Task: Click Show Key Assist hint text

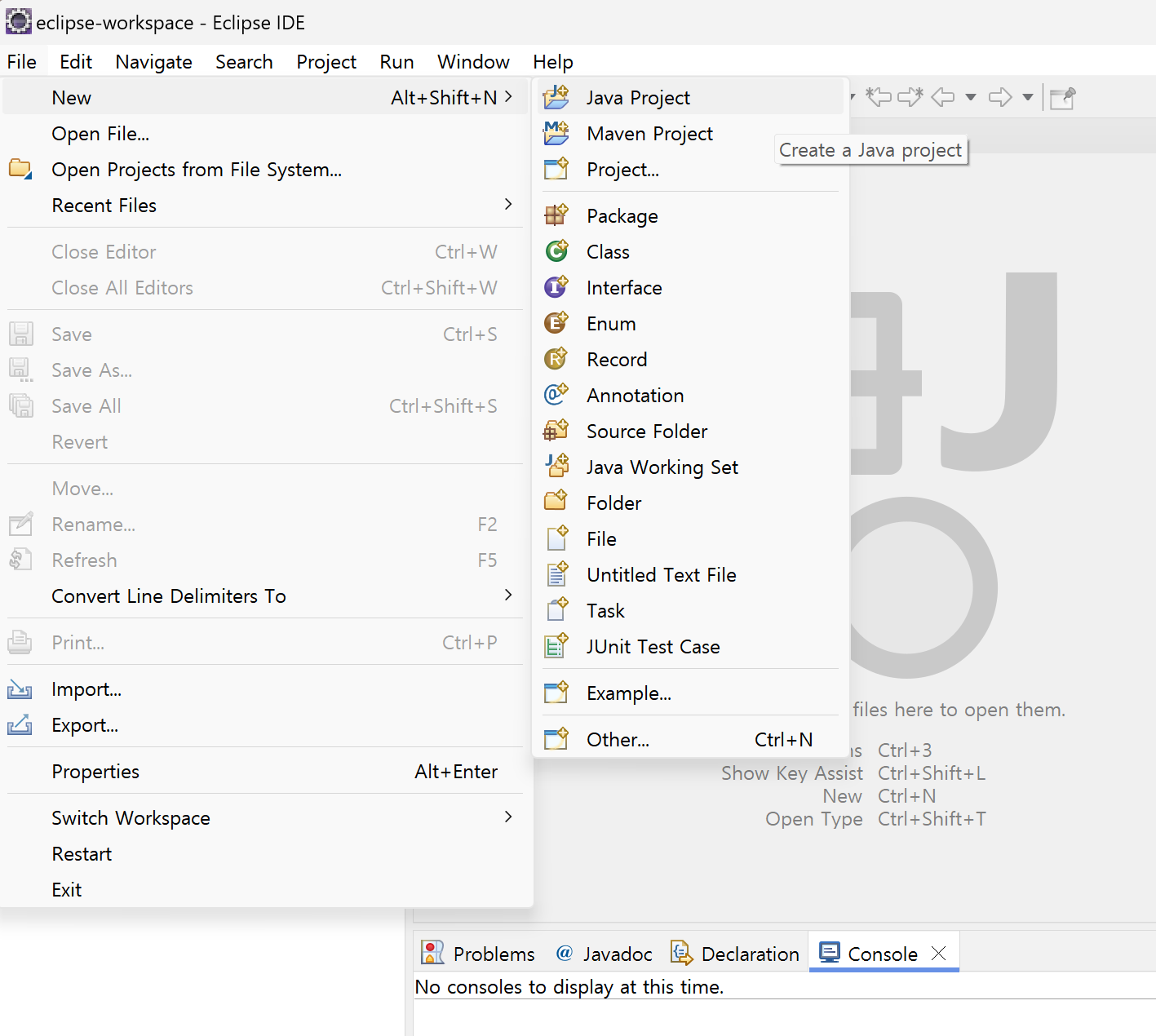Action: pos(791,773)
